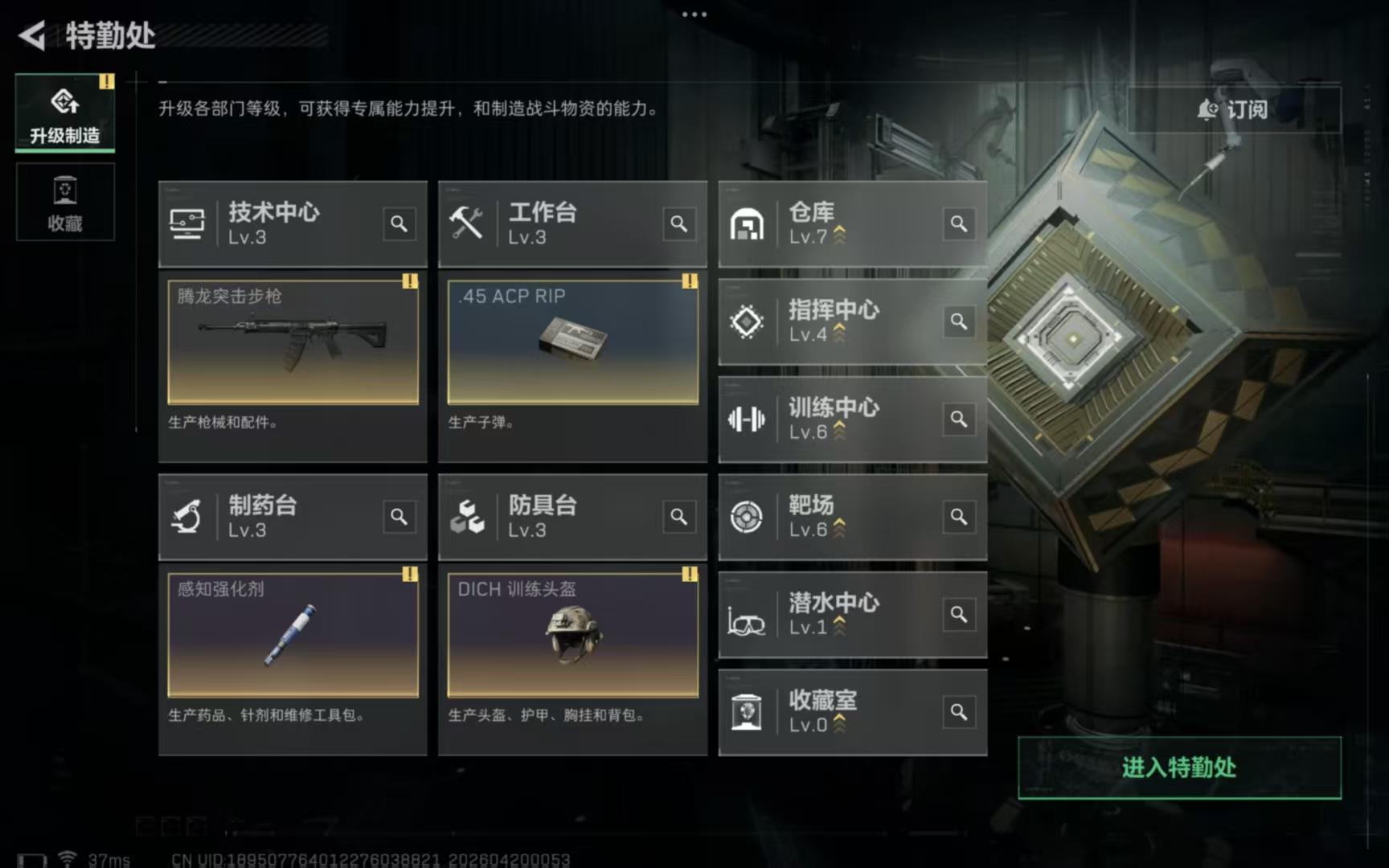Inspect 指挥中心 with its magnifier icon
1389x868 pixels.
(959, 321)
